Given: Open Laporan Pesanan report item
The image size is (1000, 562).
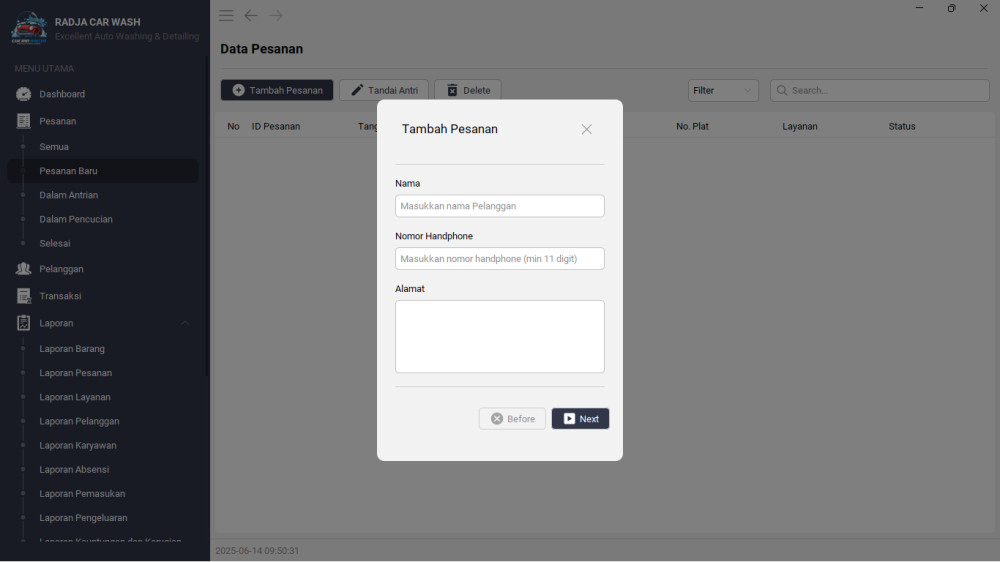Looking at the screenshot, I should click(x=75, y=373).
